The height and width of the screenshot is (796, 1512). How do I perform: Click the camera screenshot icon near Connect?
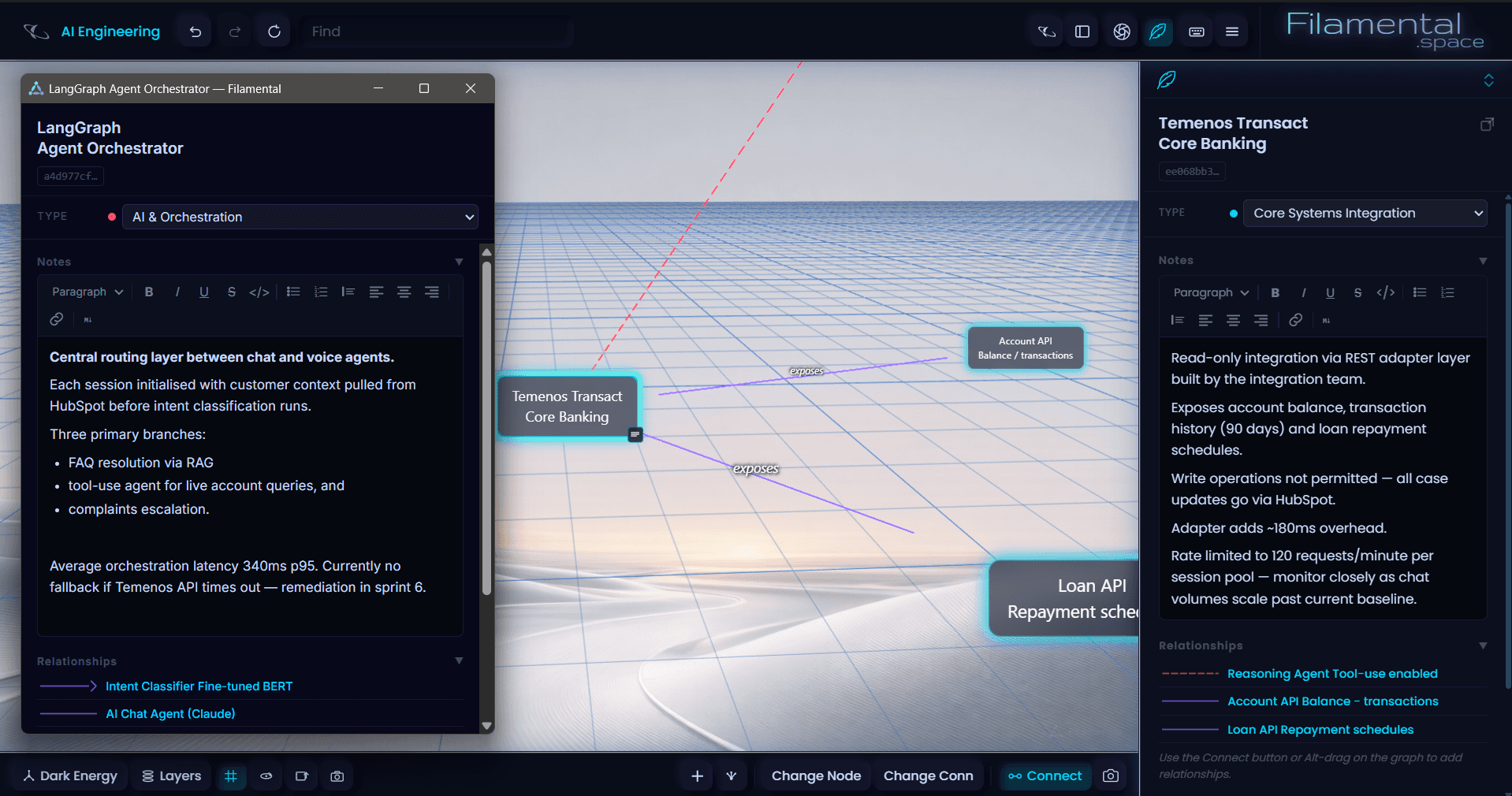1111,776
